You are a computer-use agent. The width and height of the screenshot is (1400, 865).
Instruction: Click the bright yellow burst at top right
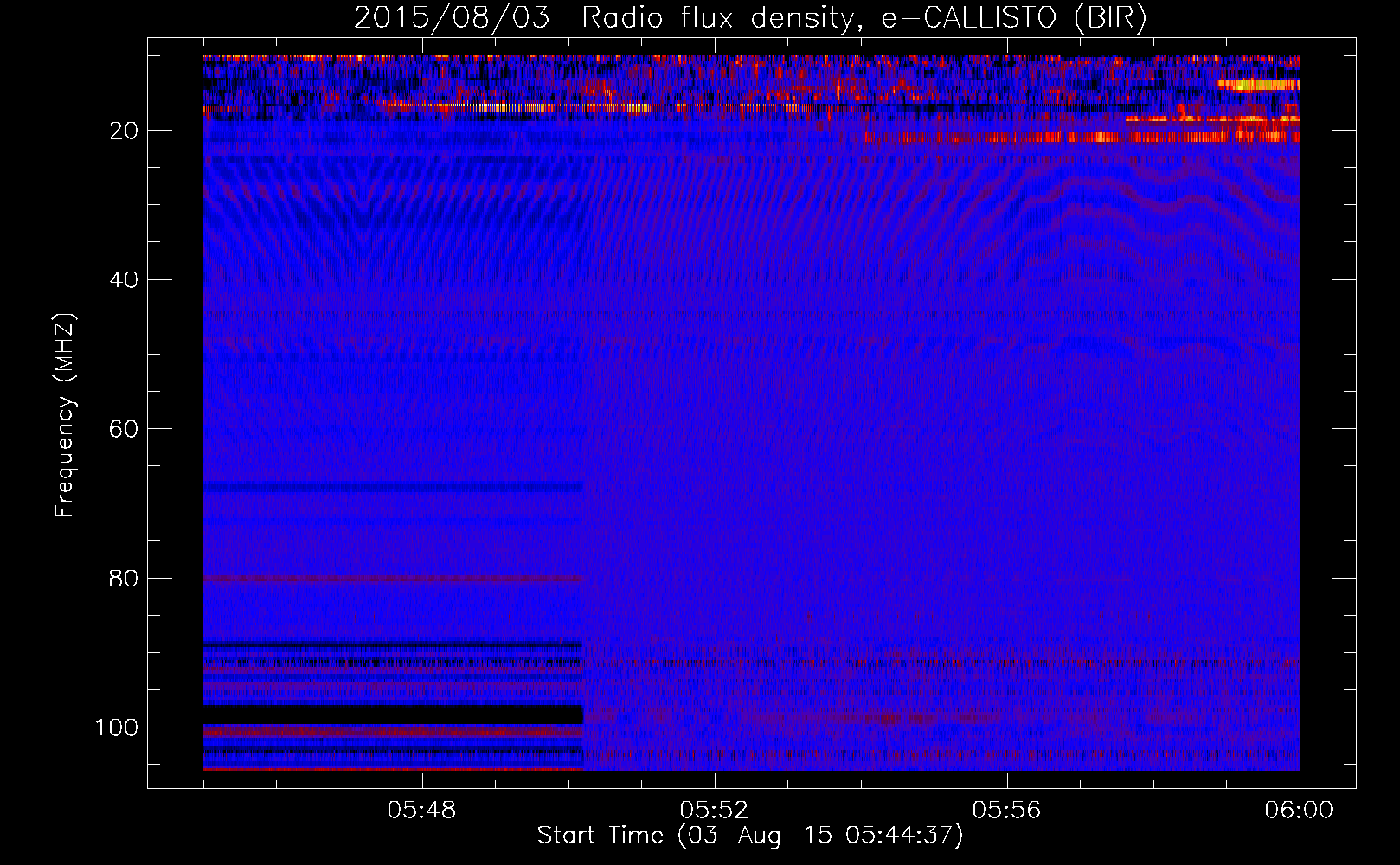(x=1257, y=85)
